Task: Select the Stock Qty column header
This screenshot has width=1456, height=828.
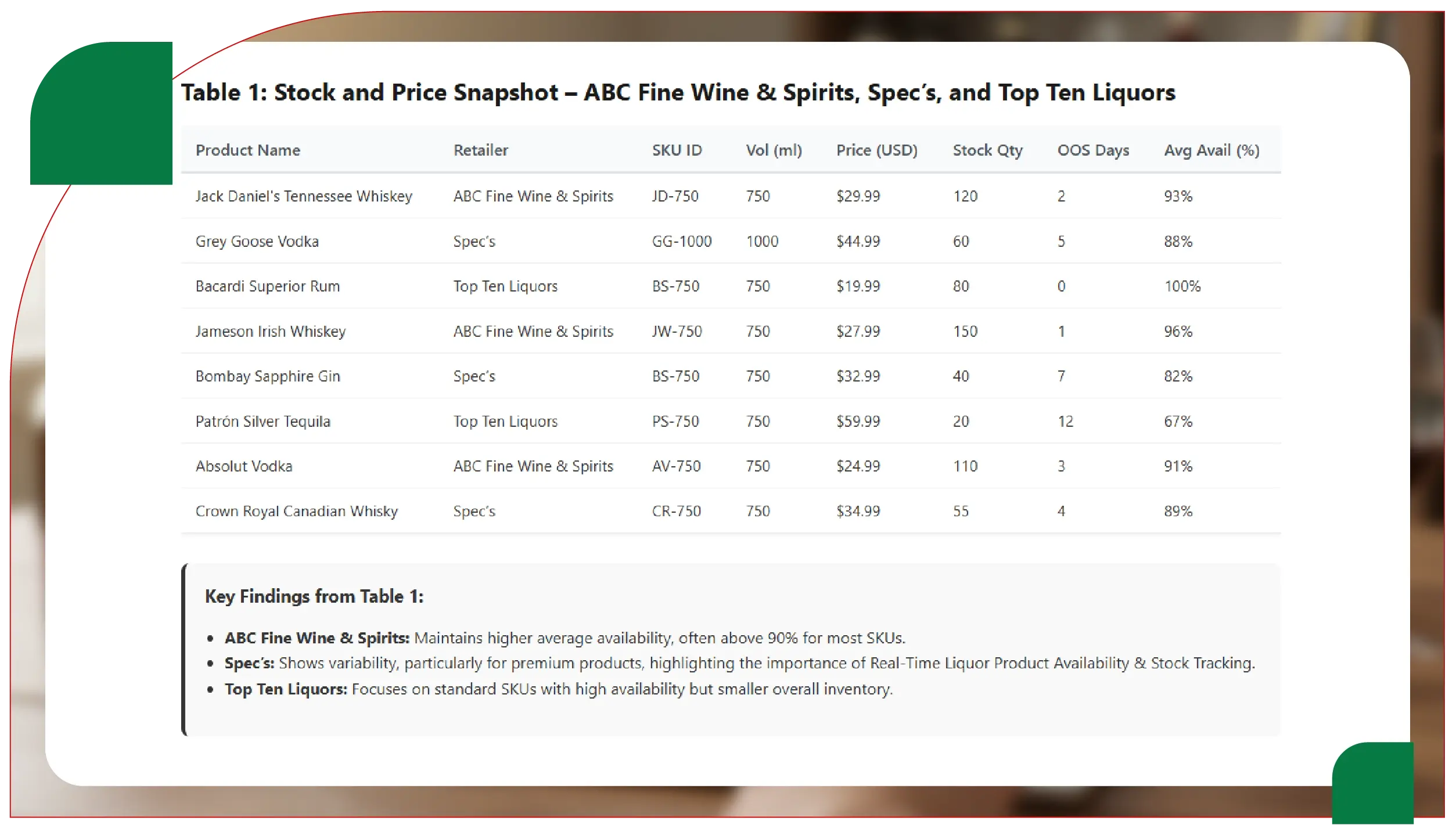Action: point(987,150)
